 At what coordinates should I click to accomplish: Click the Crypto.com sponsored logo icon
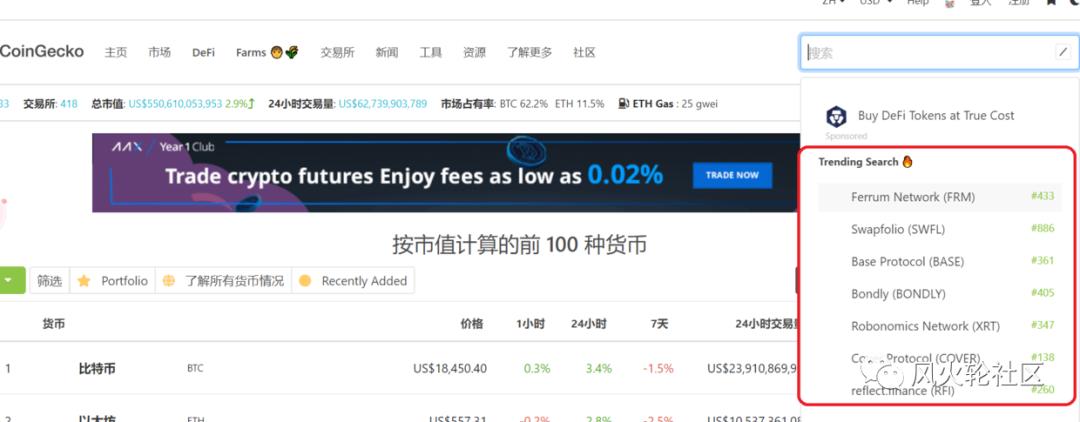tap(836, 116)
